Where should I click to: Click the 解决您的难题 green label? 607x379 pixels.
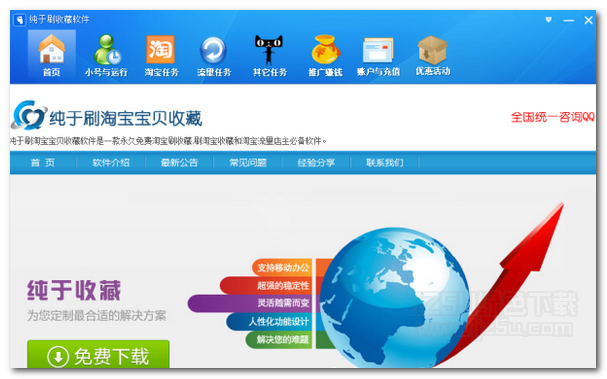pos(279,340)
